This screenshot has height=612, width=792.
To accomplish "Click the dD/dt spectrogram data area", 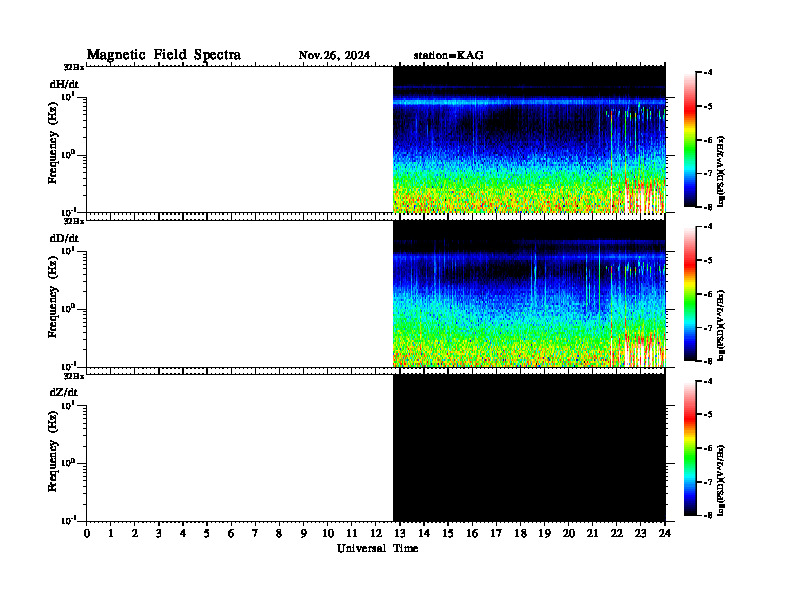I will tap(529, 294).
